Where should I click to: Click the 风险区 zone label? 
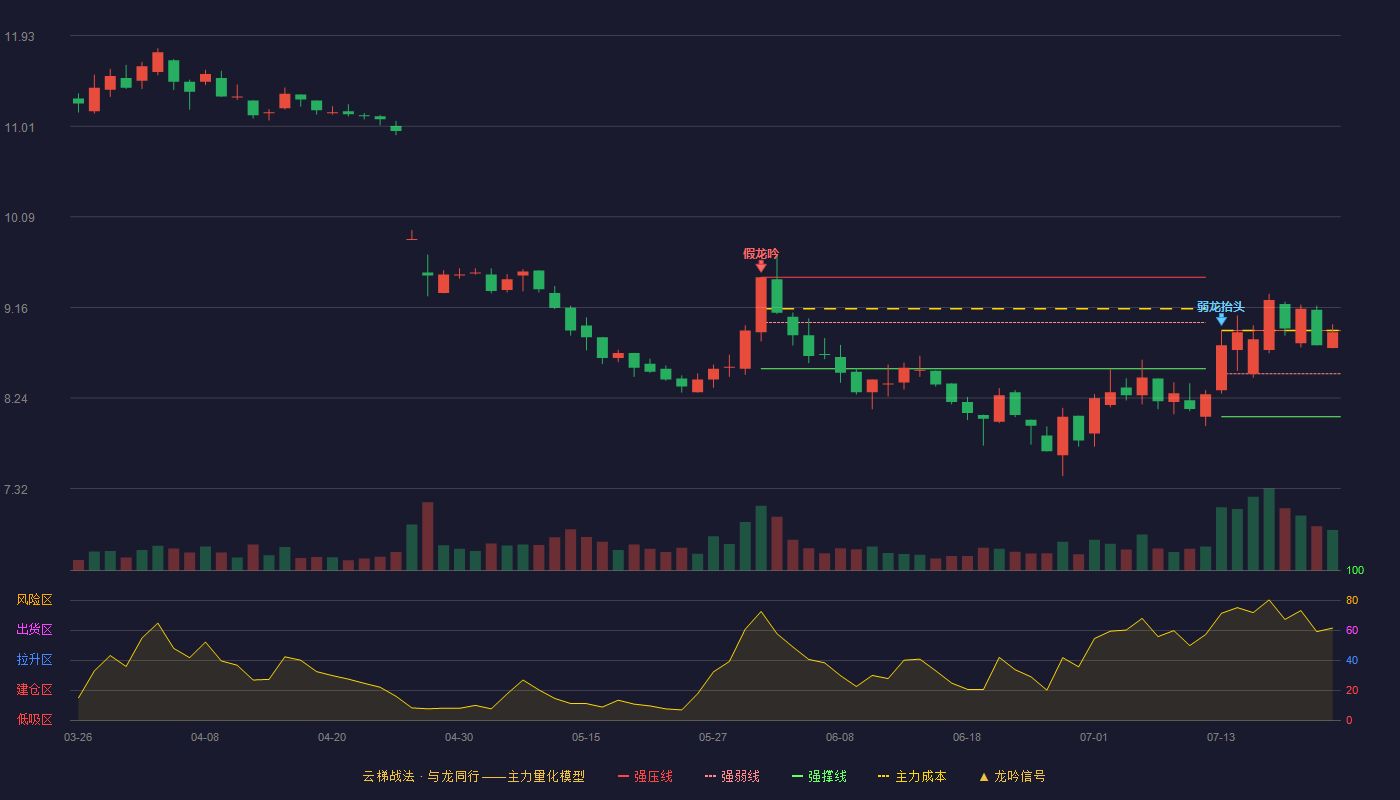pos(35,600)
